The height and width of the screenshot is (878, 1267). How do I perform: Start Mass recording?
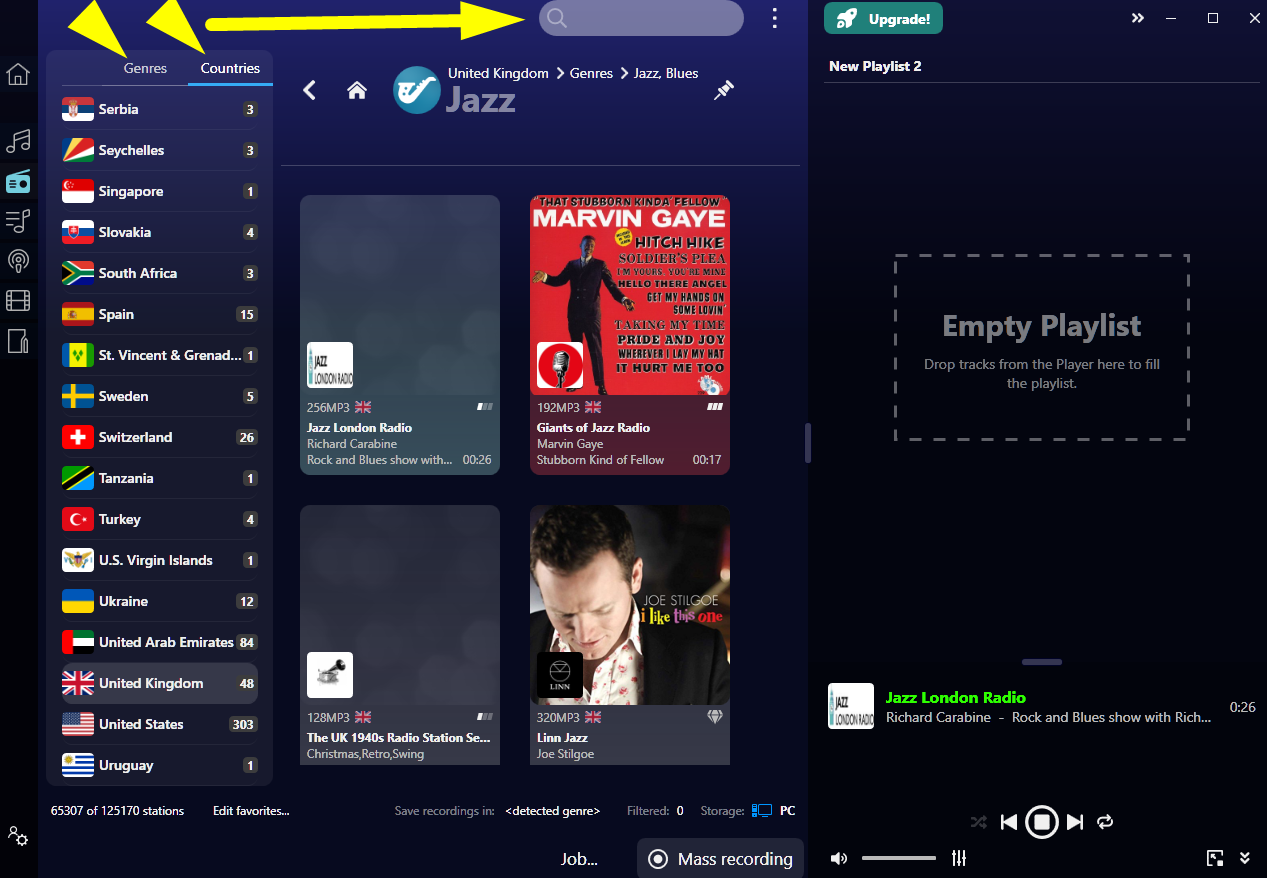720,858
